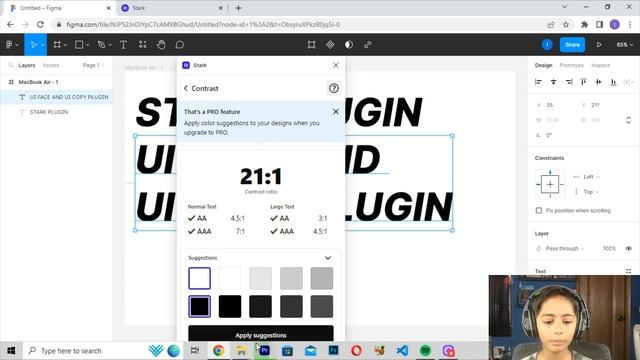Toggle the constrain proportions control

629,120
